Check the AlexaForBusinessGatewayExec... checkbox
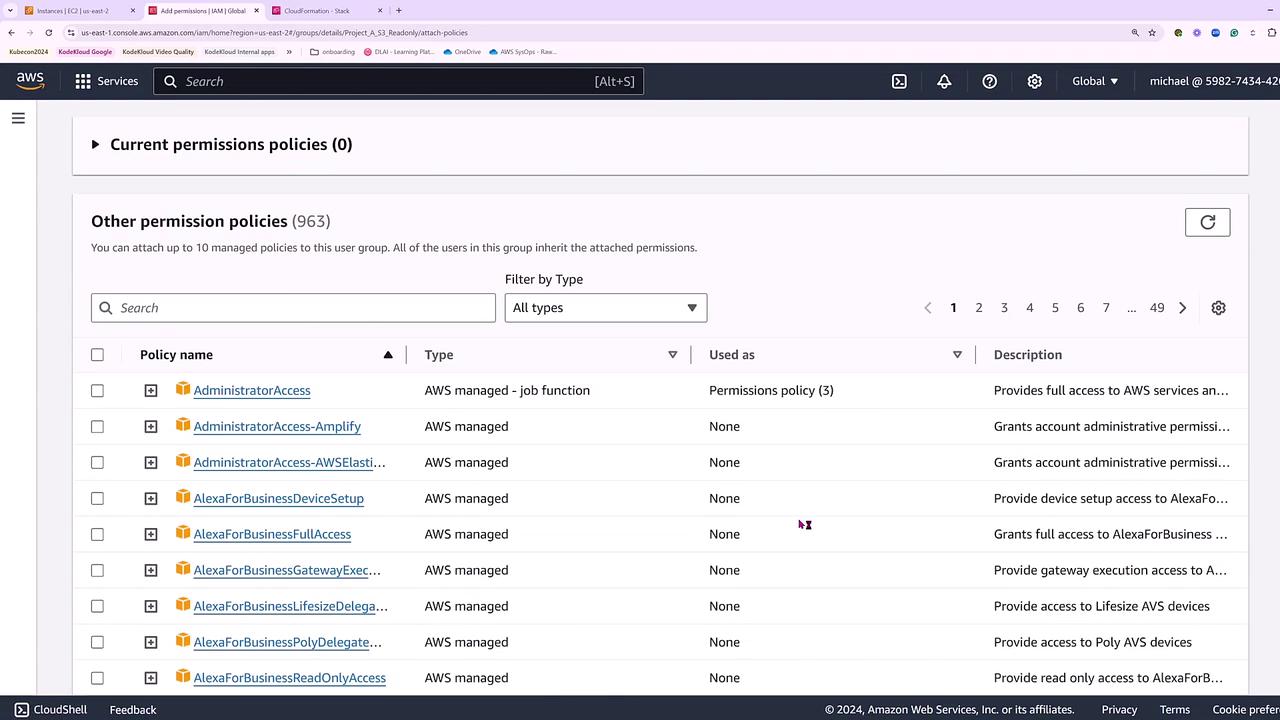1280x720 pixels. point(97,571)
